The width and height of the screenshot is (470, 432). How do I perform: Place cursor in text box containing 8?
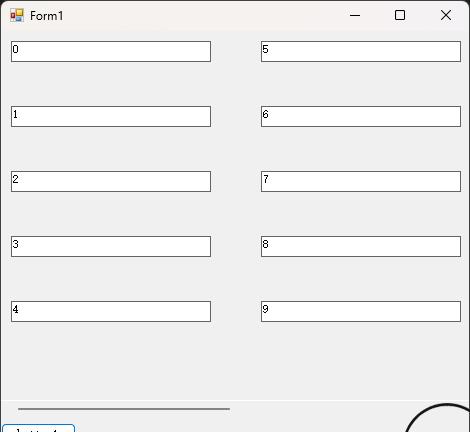(361, 247)
